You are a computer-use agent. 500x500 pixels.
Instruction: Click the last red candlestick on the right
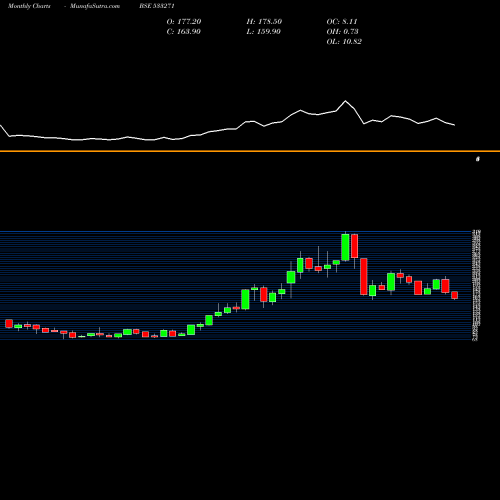454,295
